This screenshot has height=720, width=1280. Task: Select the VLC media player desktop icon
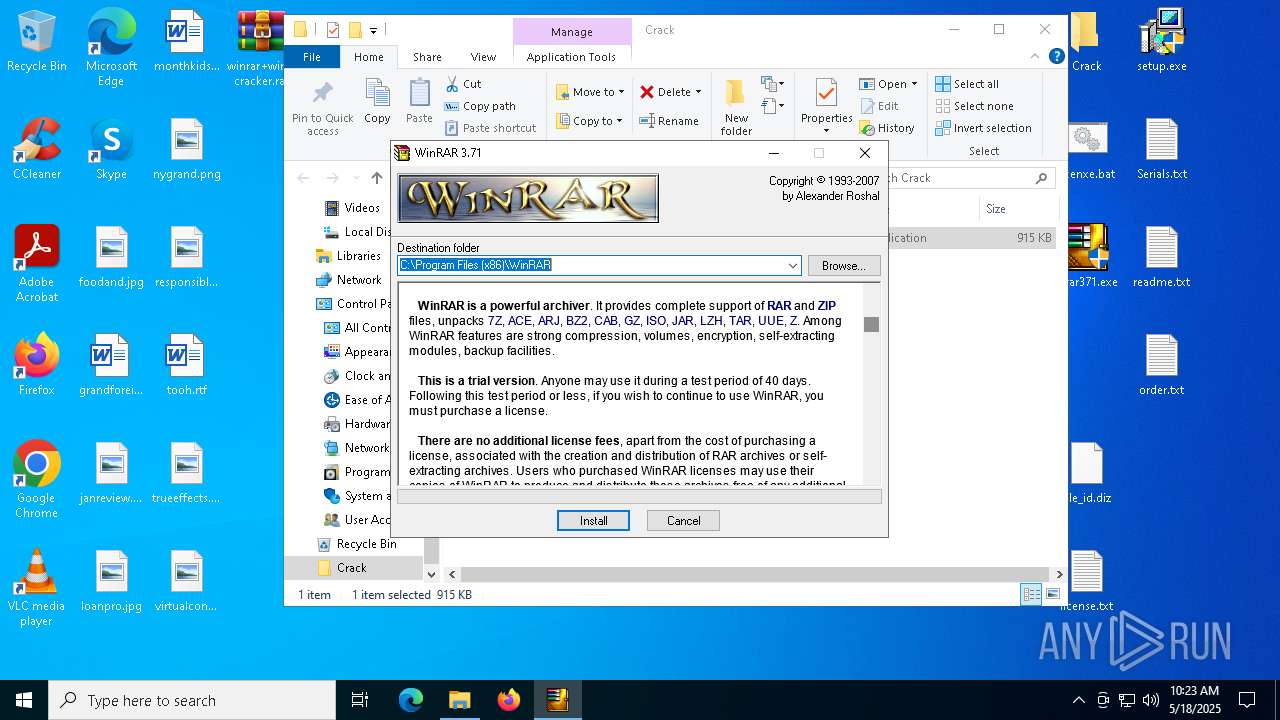(x=37, y=588)
